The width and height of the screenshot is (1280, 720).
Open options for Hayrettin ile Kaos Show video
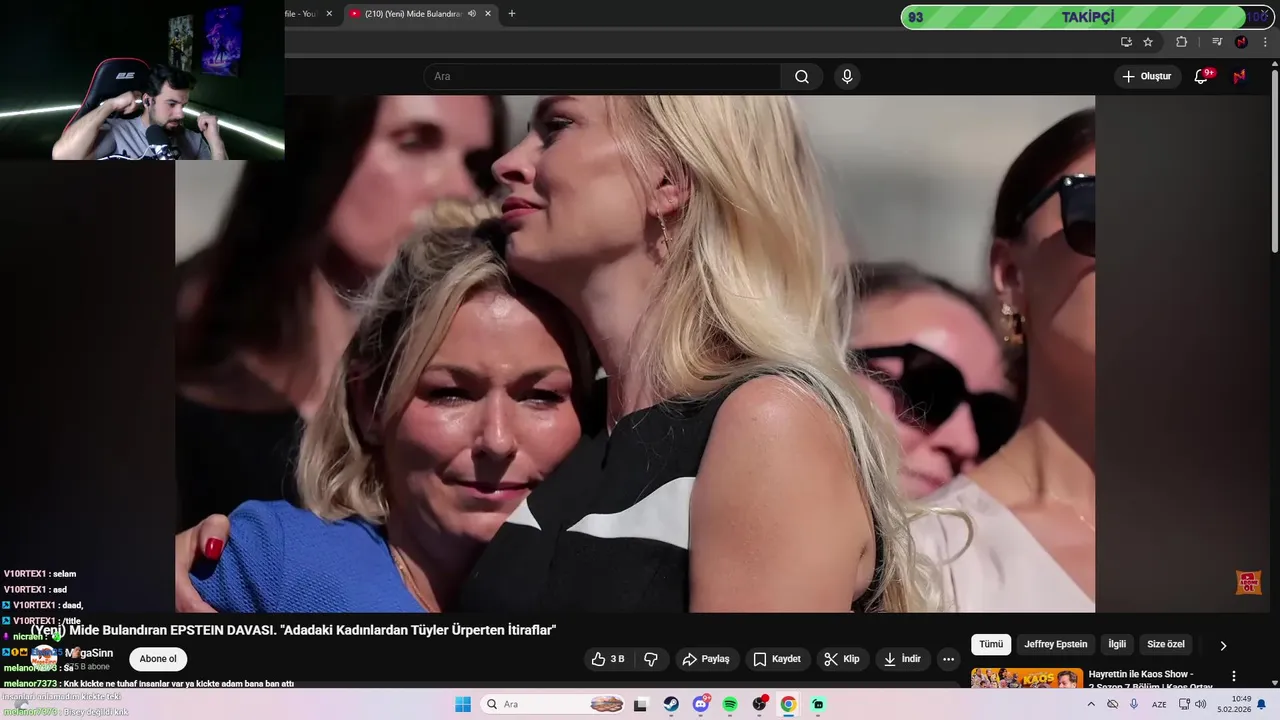1234,676
